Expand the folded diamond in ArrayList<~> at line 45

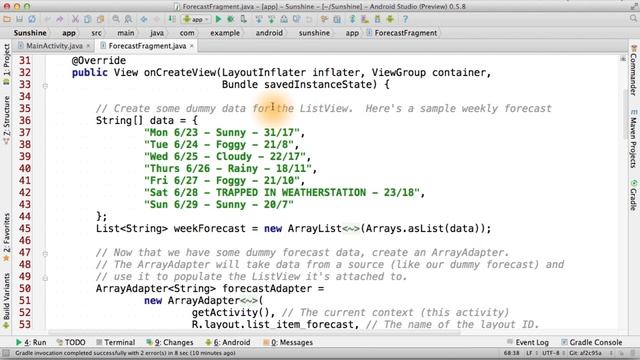[351, 229]
